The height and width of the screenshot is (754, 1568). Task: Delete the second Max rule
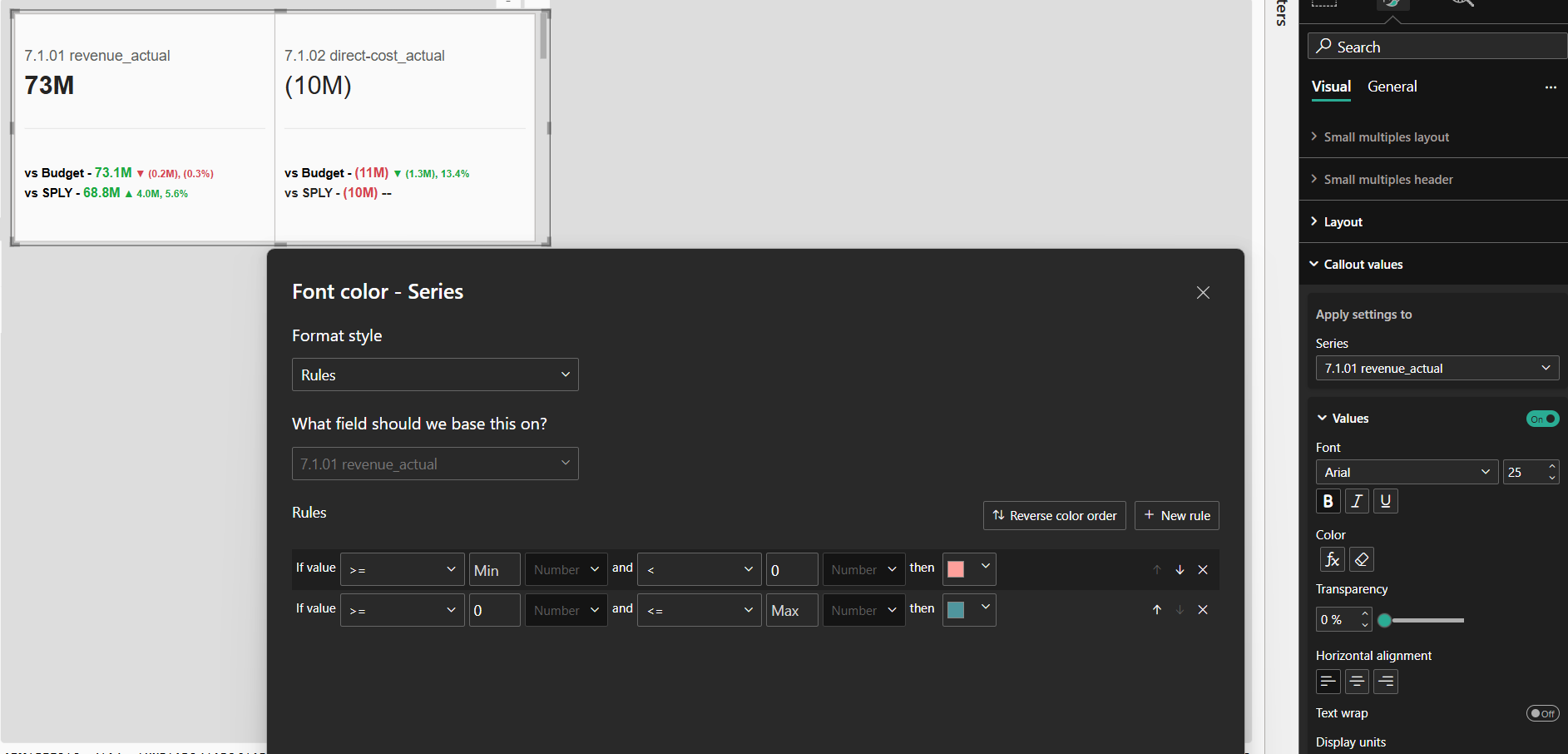point(1203,610)
